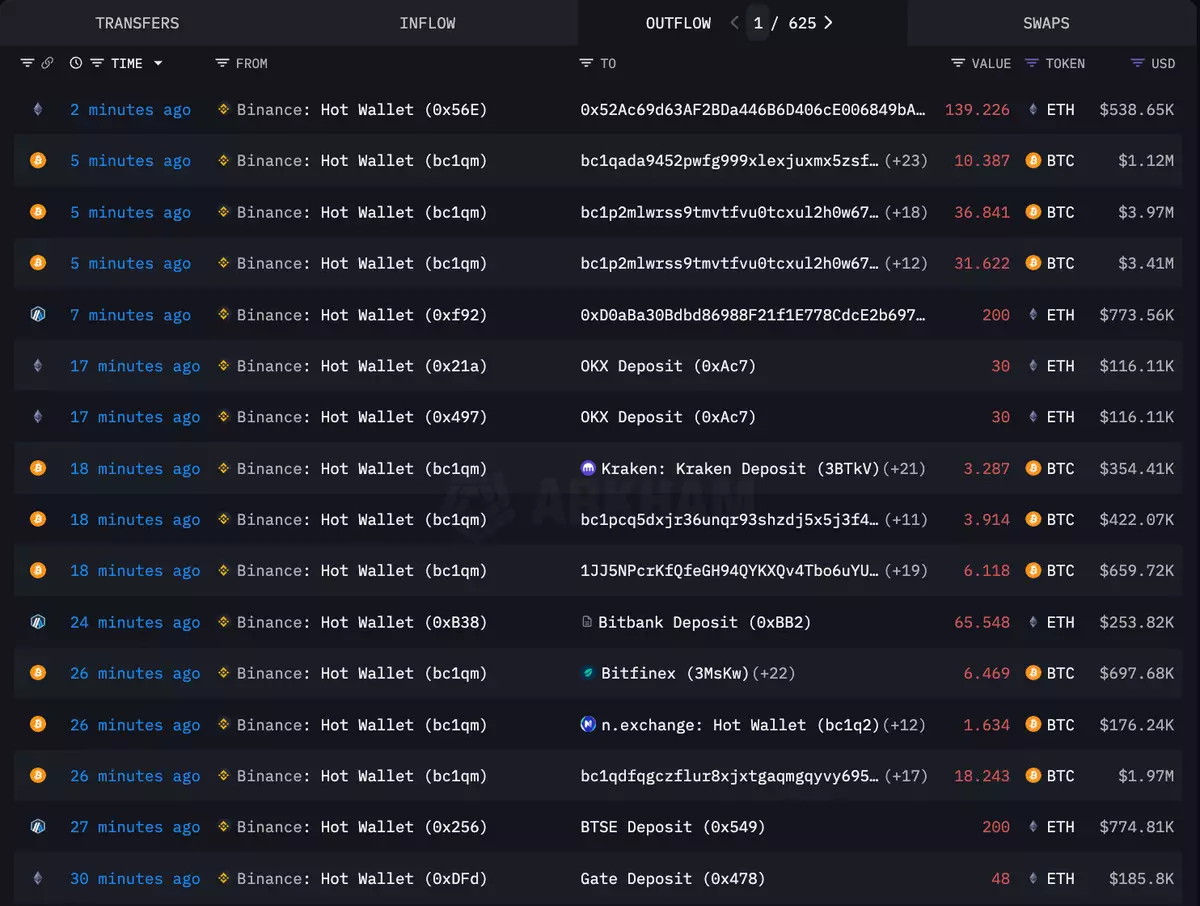The width and height of the screenshot is (1200, 906).
Task: Open the USD column filter
Action: pyautogui.click(x=1137, y=63)
